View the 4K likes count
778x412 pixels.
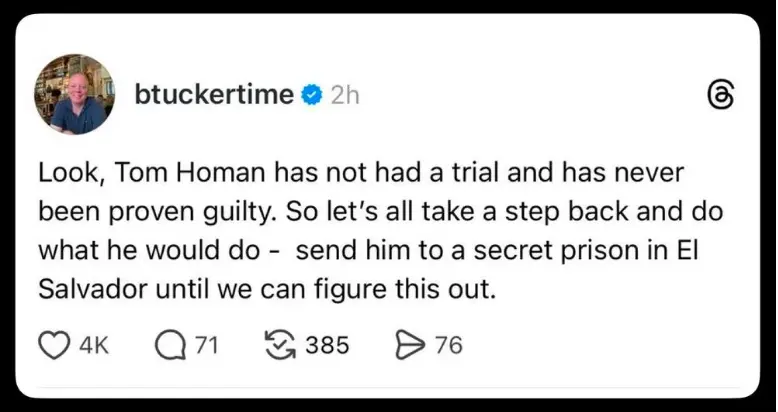[93, 346]
